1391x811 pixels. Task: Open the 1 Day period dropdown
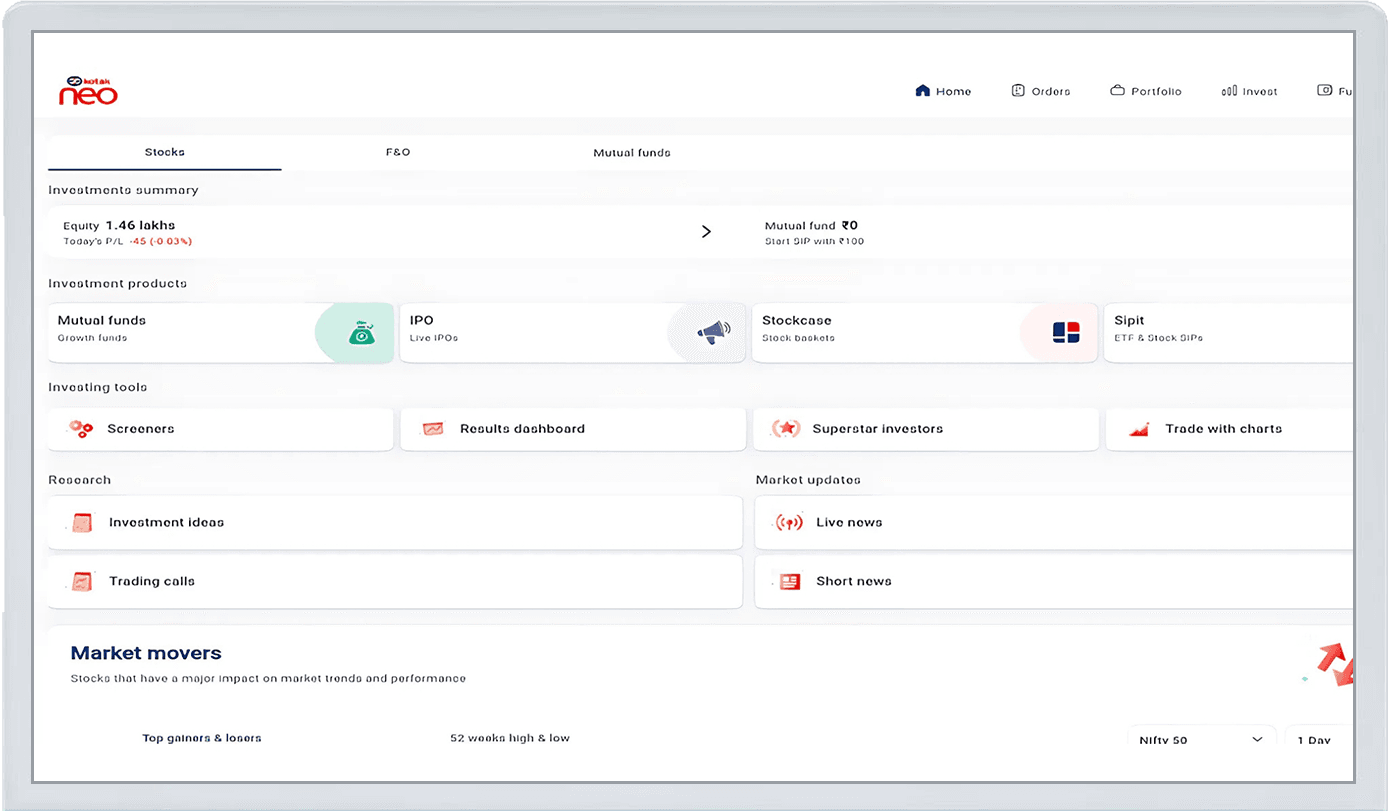[x=1316, y=740]
